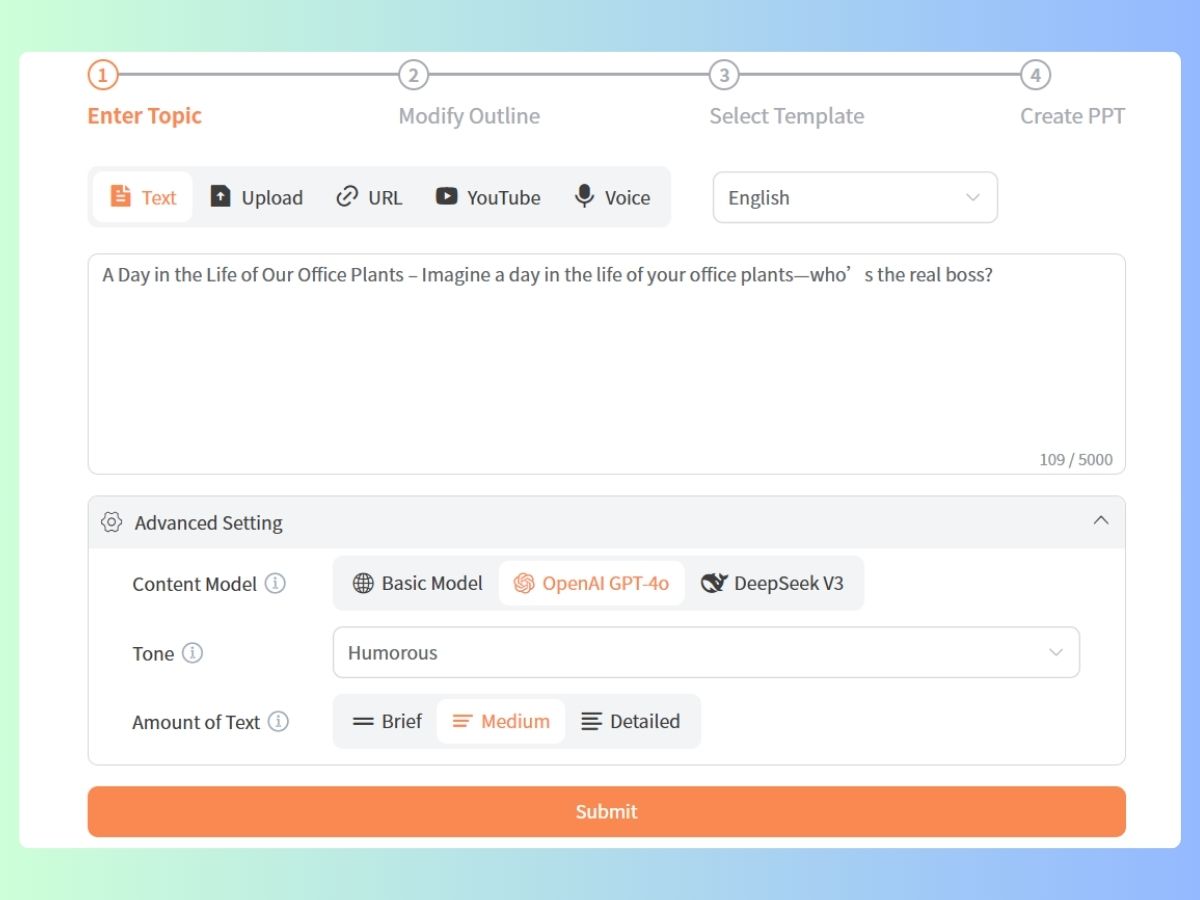Open the English language dropdown
1200x900 pixels.
[x=854, y=197]
